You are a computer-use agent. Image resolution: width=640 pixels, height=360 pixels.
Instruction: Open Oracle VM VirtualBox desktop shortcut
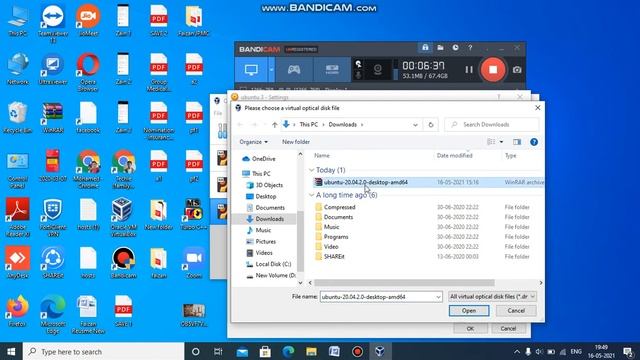(x=123, y=218)
